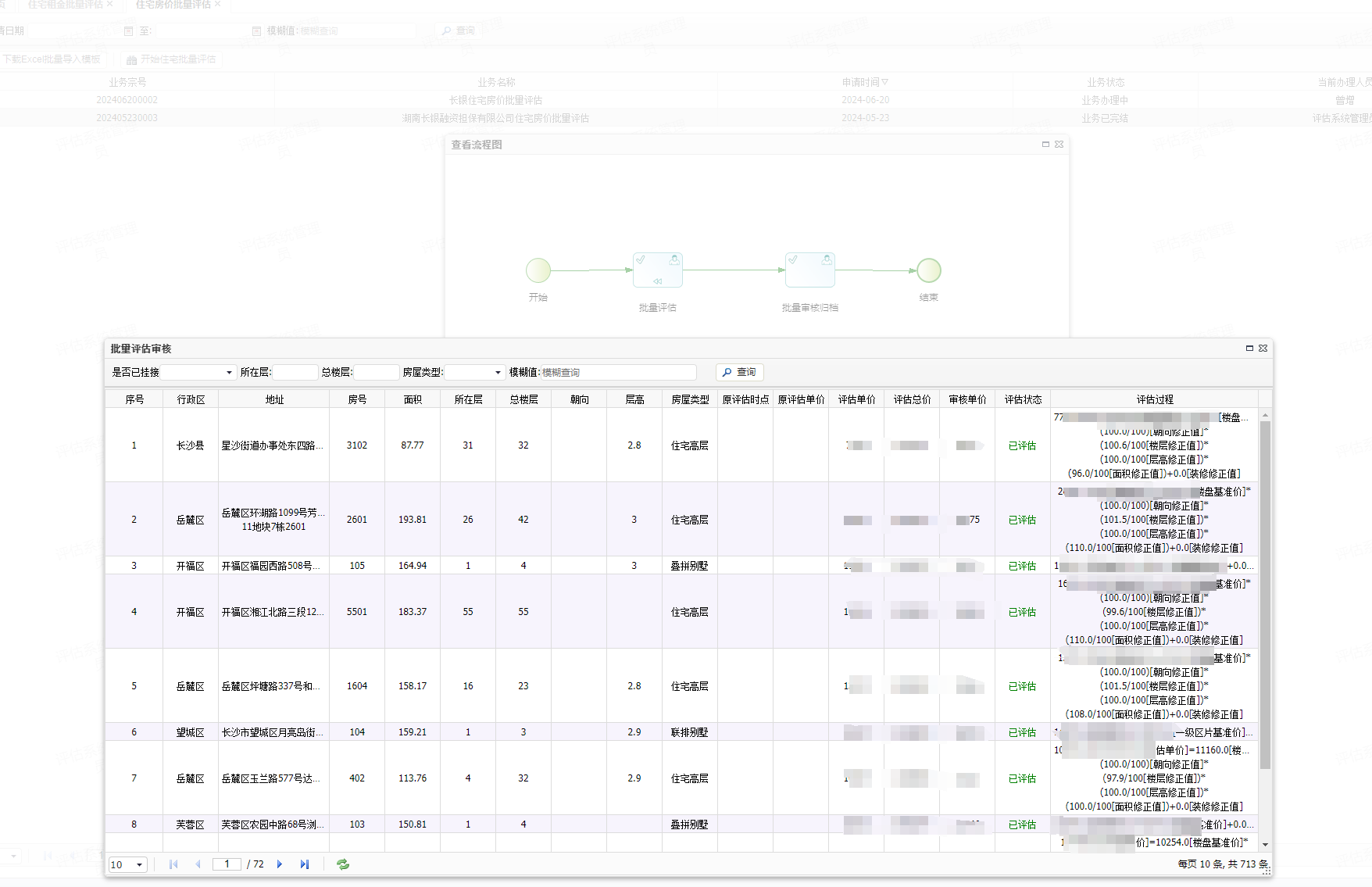Click the page number input field

point(227,864)
